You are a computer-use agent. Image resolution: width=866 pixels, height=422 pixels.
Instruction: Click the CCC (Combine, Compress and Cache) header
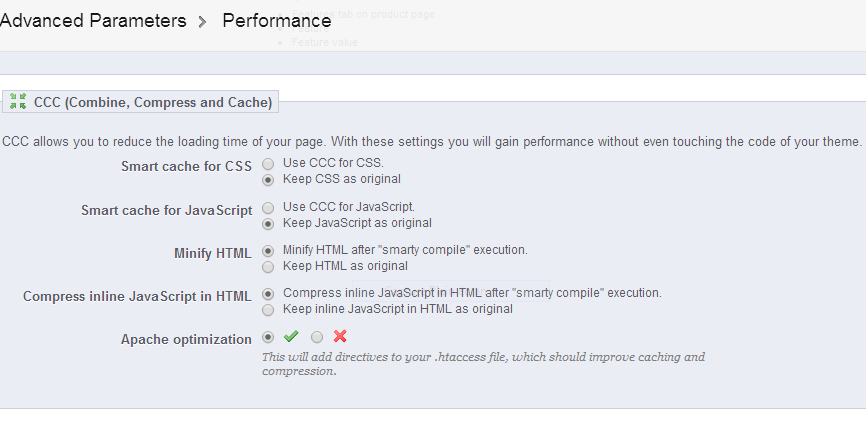152,102
